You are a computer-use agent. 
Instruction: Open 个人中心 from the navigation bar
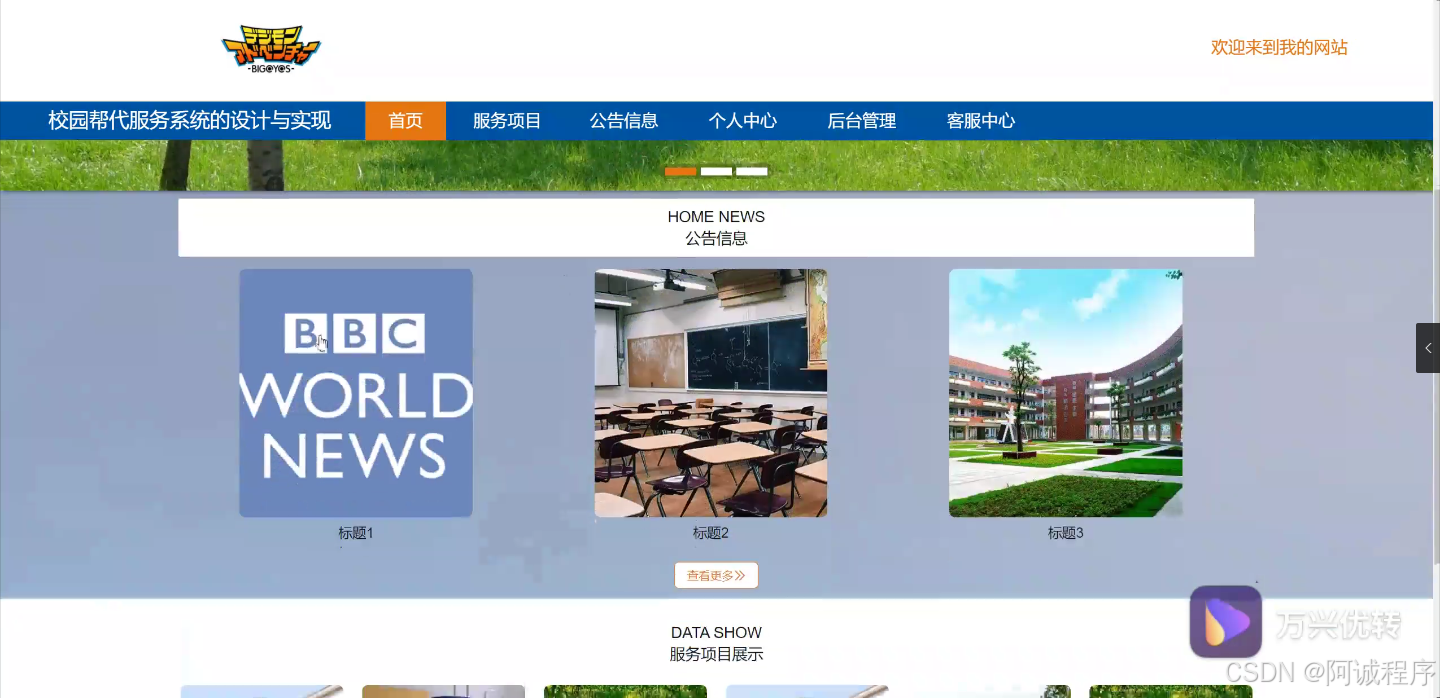pos(743,121)
